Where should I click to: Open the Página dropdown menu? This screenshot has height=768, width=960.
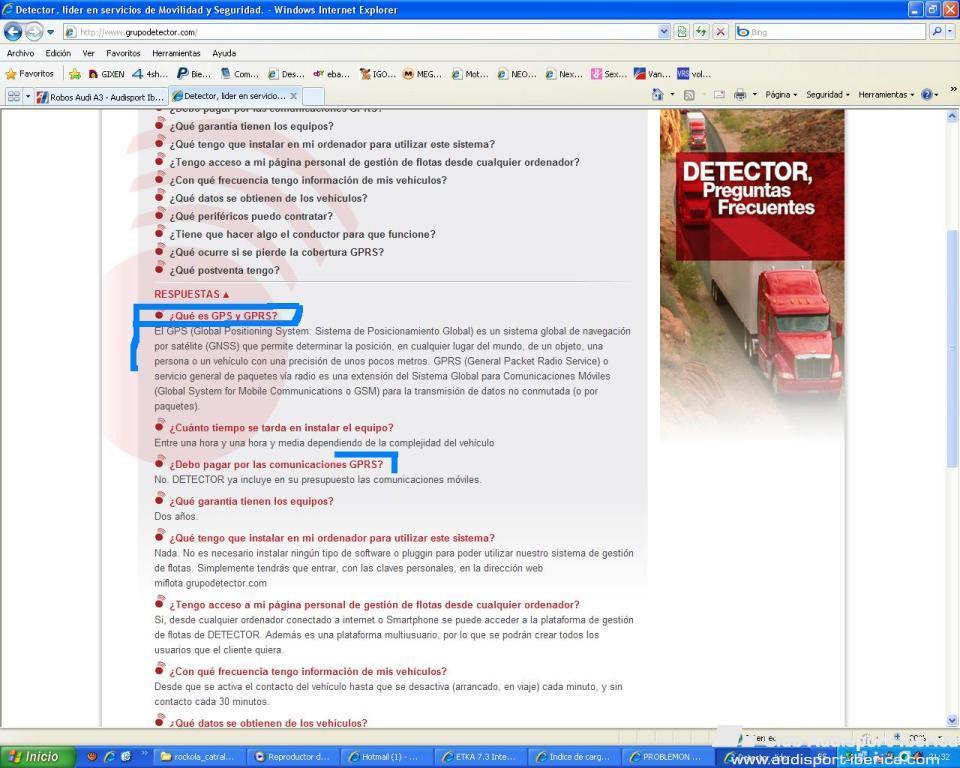[x=781, y=95]
